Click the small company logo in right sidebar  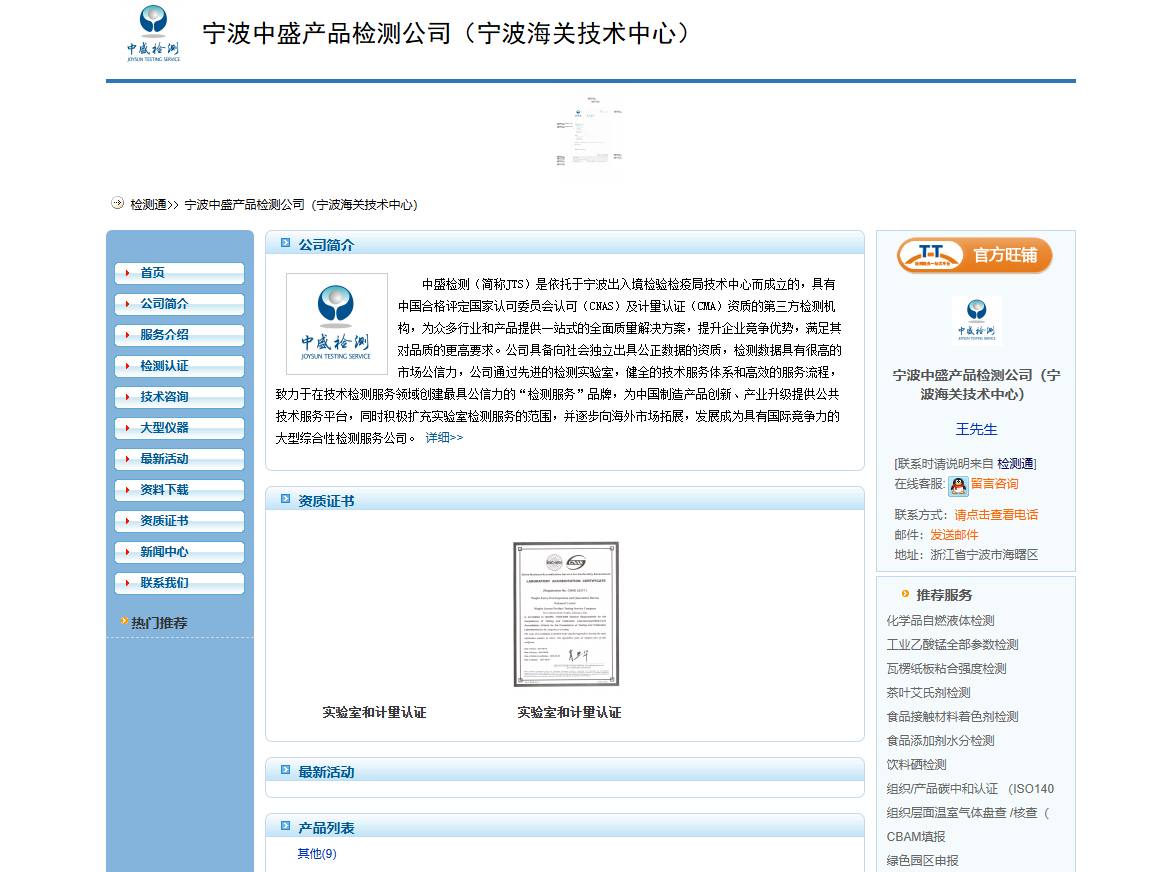coord(976,318)
